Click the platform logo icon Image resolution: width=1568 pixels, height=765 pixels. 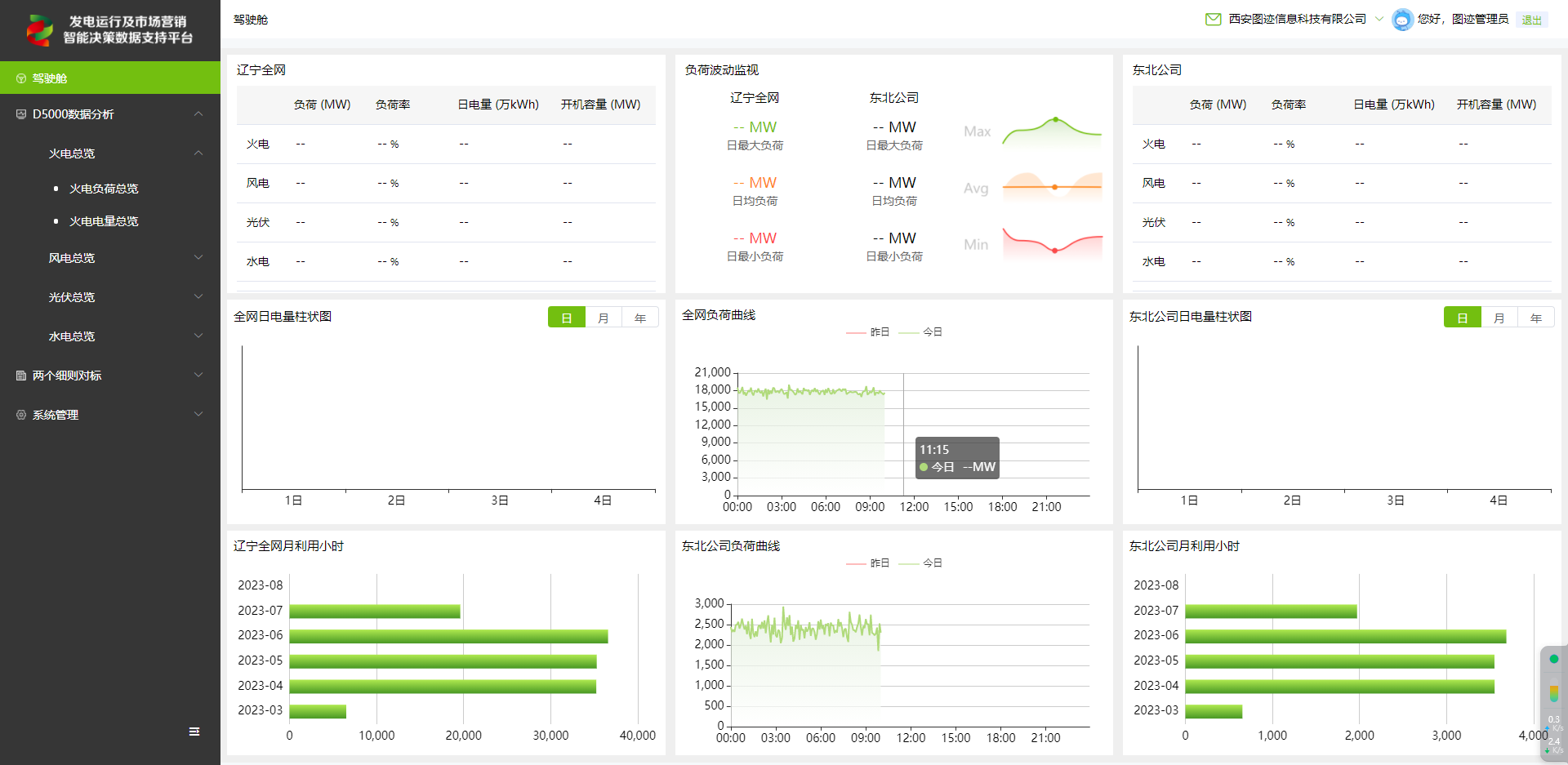39,29
